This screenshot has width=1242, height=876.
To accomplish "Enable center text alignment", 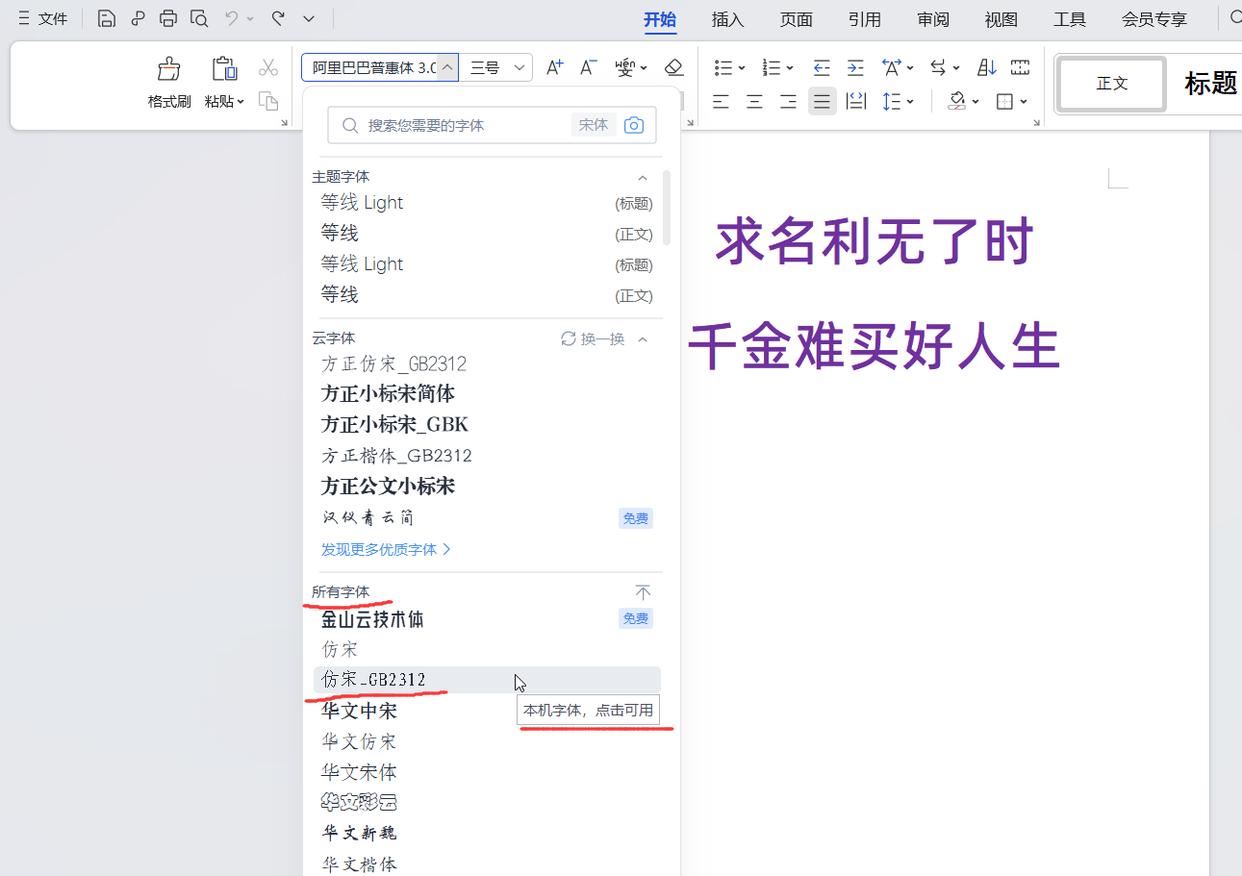I will (754, 101).
